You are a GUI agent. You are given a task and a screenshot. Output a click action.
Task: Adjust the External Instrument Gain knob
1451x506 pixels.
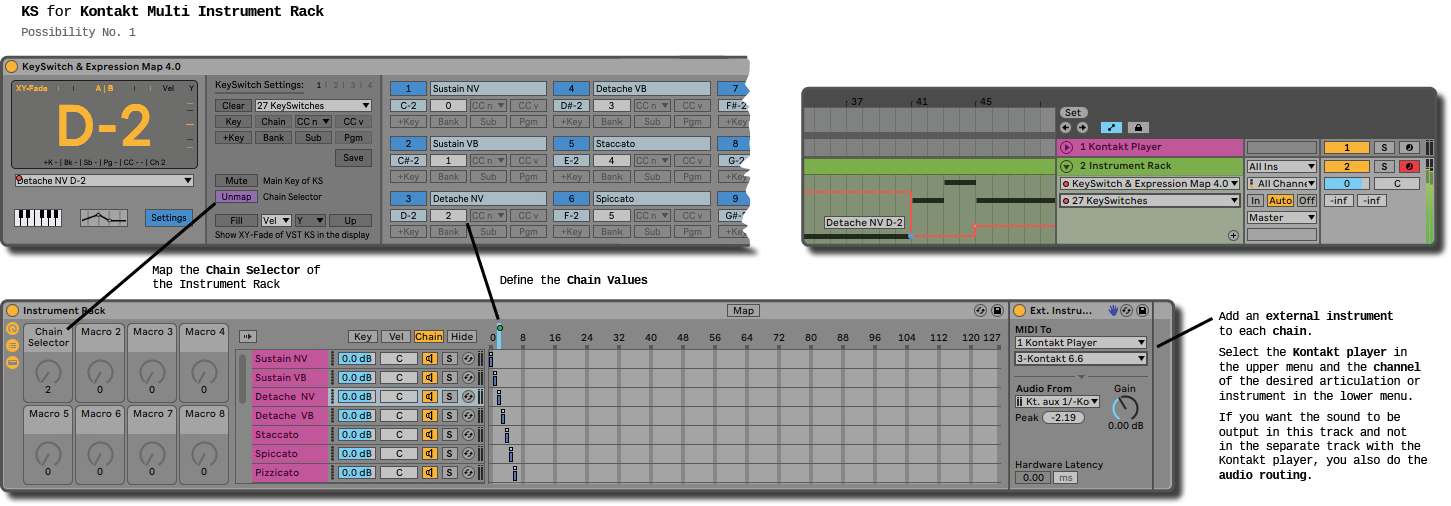pyautogui.click(x=1125, y=408)
